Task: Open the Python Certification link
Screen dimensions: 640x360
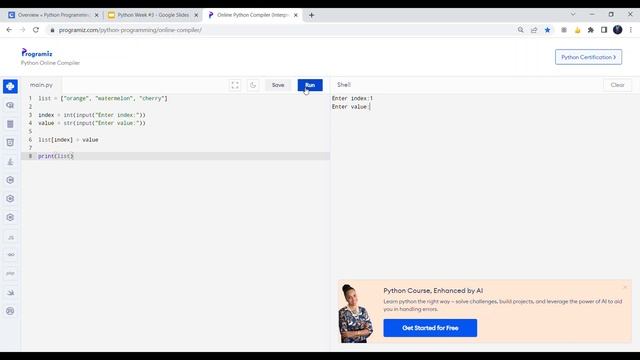Action: tap(588, 57)
